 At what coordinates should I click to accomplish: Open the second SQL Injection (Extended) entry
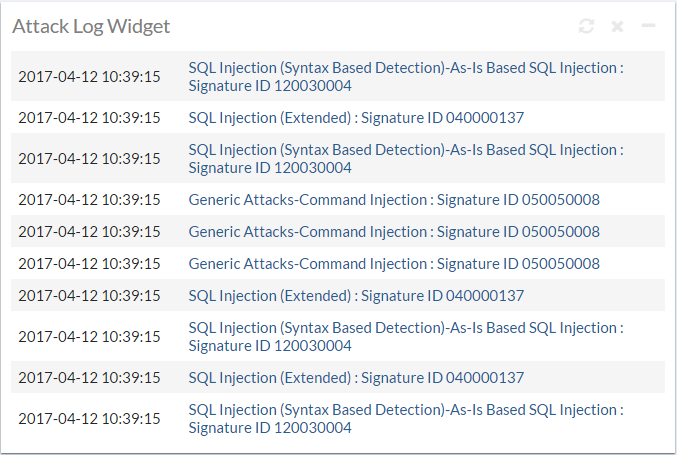click(356, 296)
